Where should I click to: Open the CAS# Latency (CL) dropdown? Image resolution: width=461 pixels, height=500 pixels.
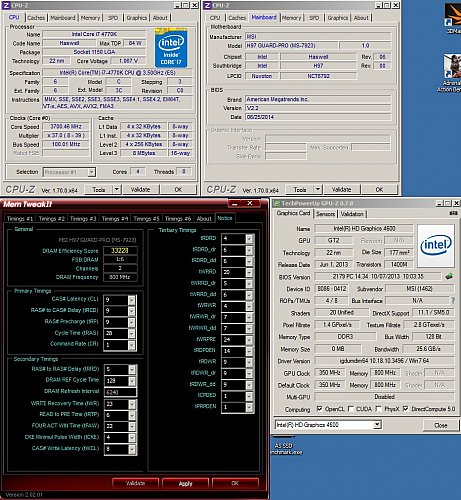pos(132,300)
